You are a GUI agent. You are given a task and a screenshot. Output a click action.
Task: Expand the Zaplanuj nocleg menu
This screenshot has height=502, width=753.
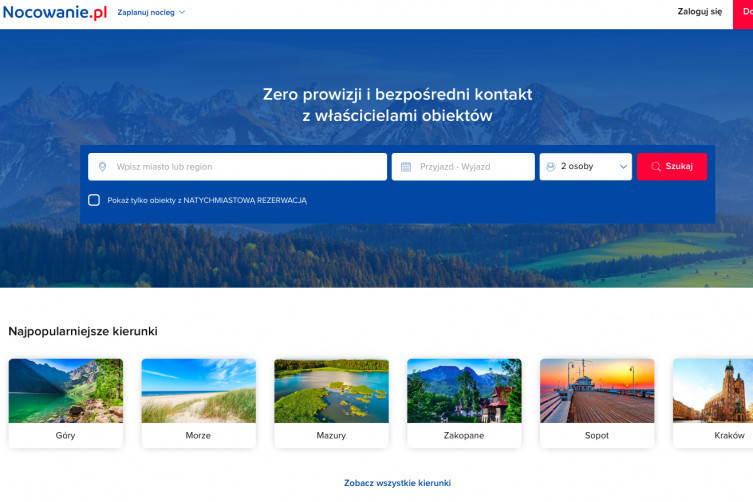pyautogui.click(x=151, y=13)
